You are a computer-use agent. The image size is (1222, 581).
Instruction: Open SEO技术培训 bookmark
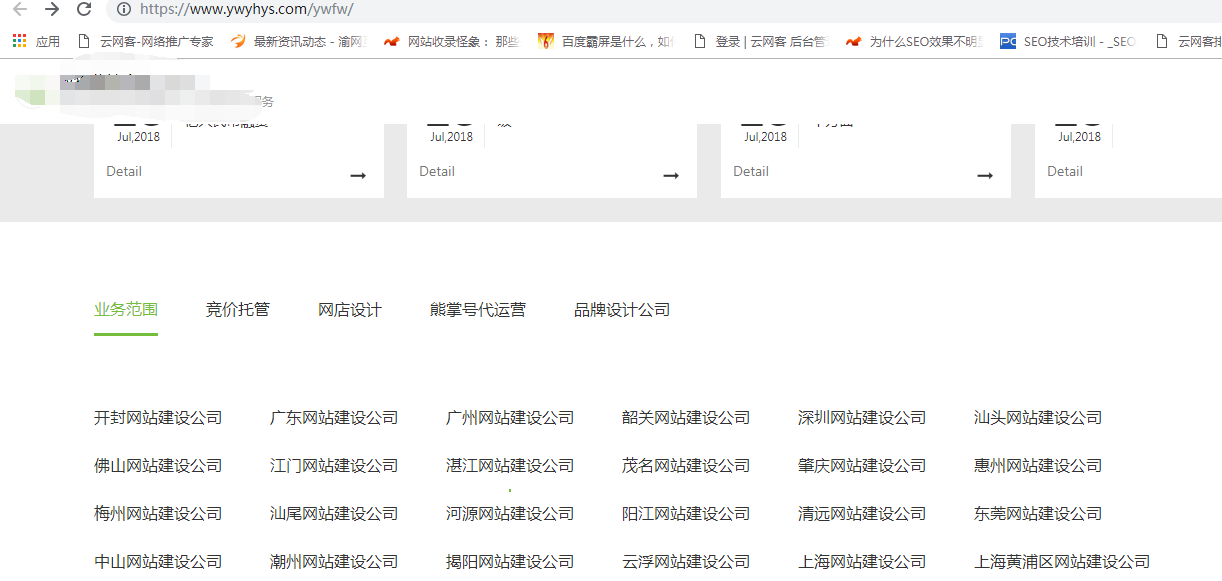tap(1068, 41)
